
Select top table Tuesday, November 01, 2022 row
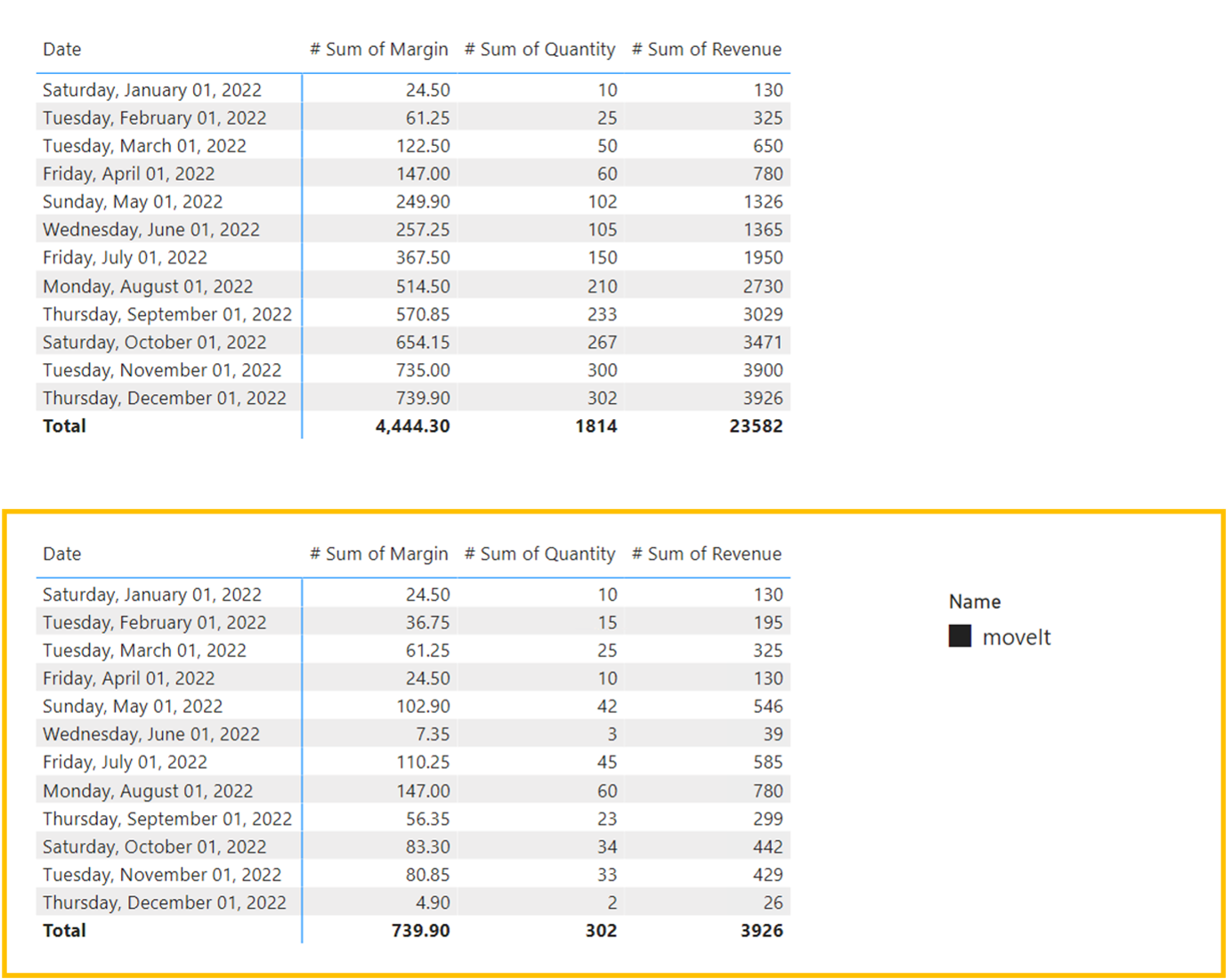click(413, 369)
